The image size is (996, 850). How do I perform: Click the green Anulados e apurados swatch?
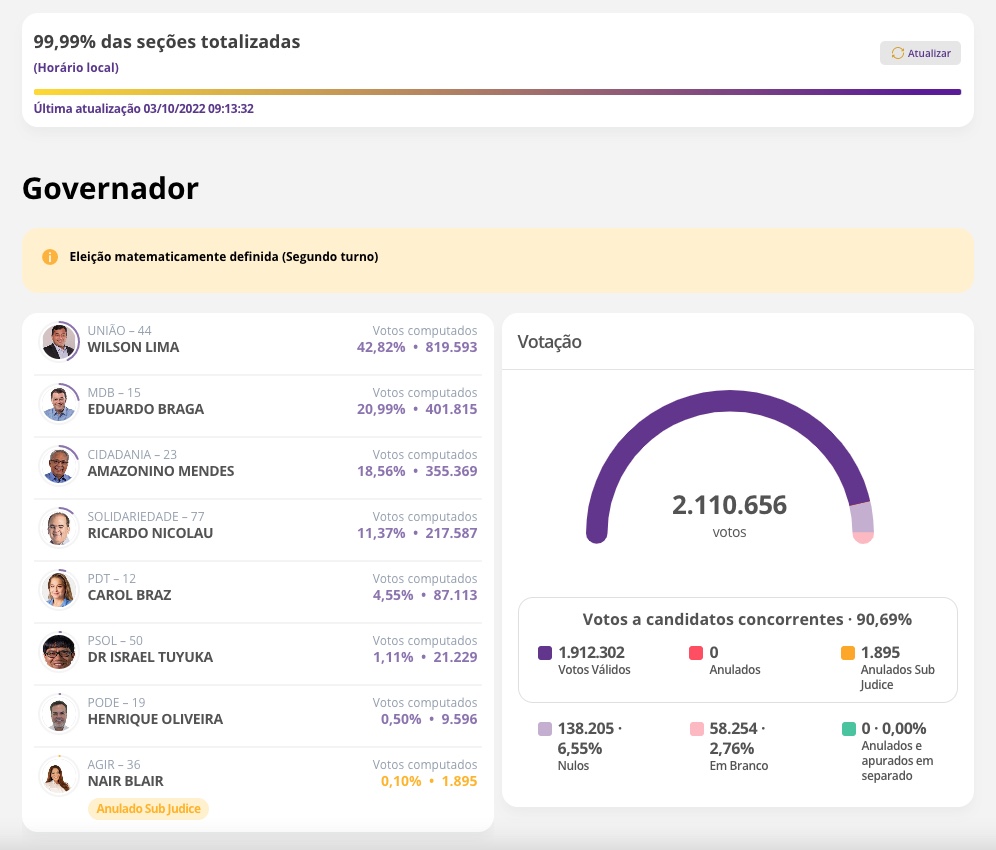click(848, 729)
